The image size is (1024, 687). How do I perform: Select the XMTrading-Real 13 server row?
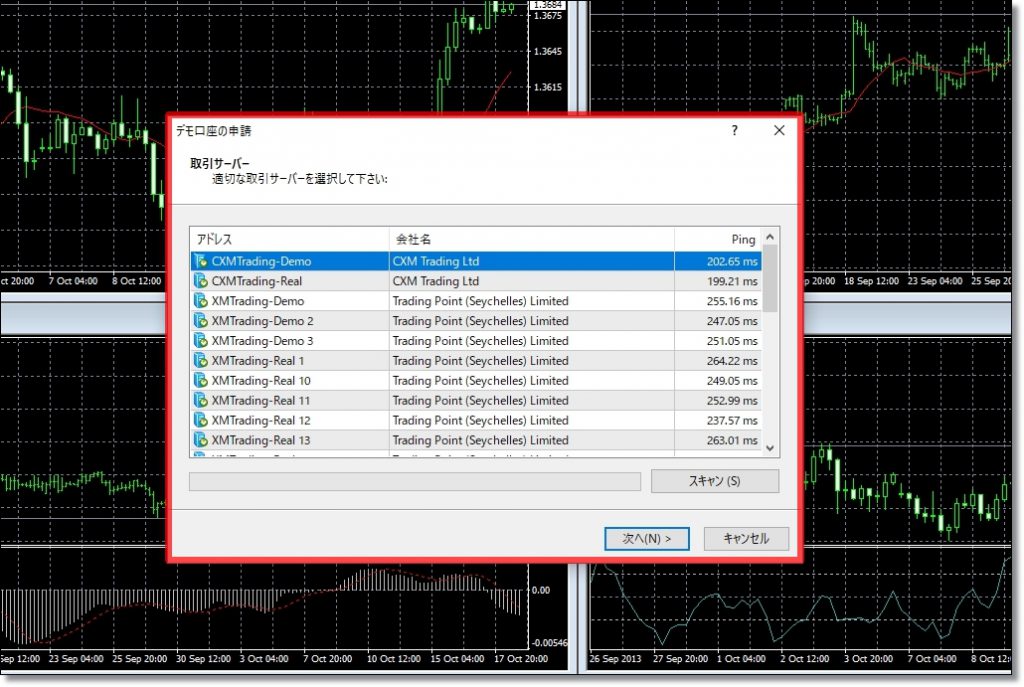click(x=476, y=440)
